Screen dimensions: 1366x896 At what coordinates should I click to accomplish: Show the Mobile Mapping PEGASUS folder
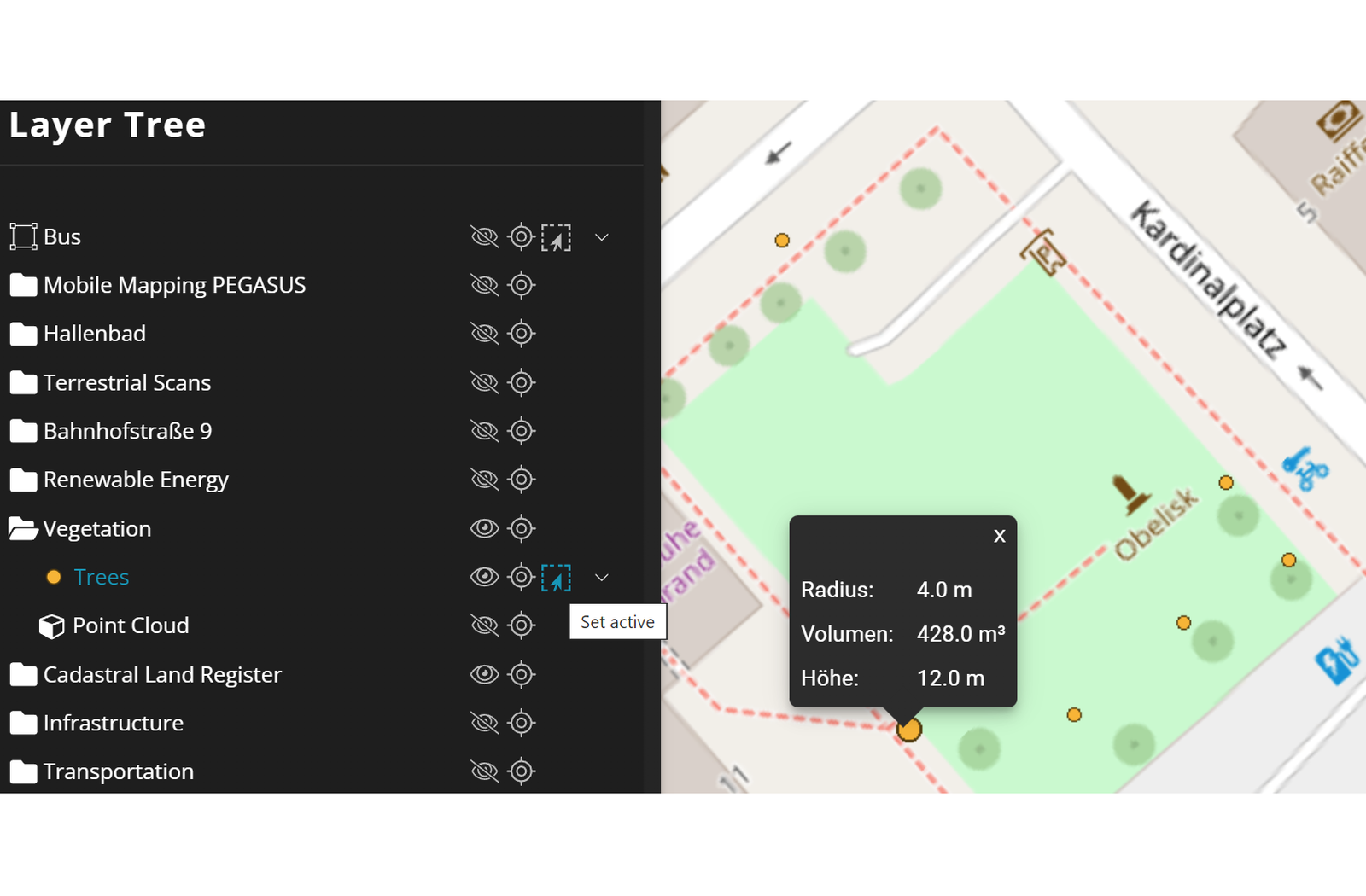[484, 285]
